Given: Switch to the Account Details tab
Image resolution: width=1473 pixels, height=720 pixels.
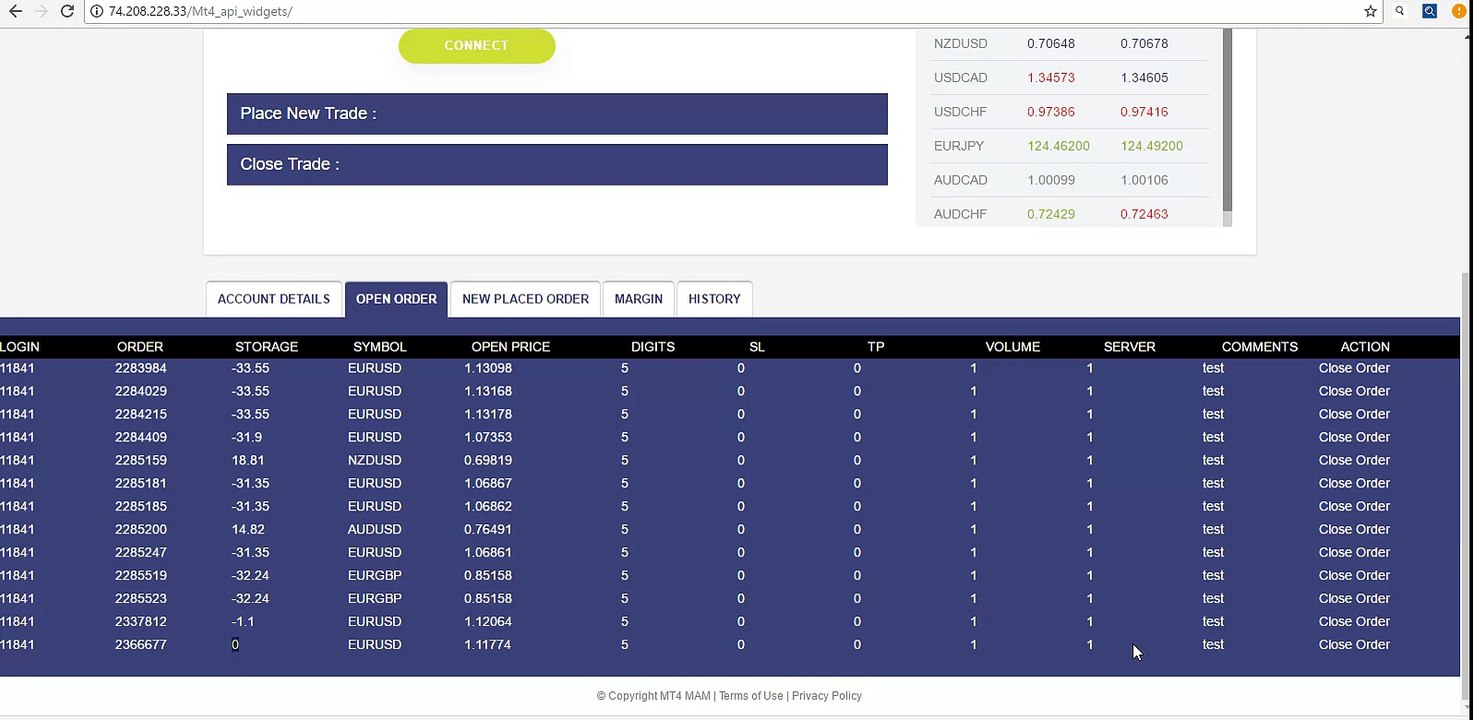Looking at the screenshot, I should click(273, 299).
